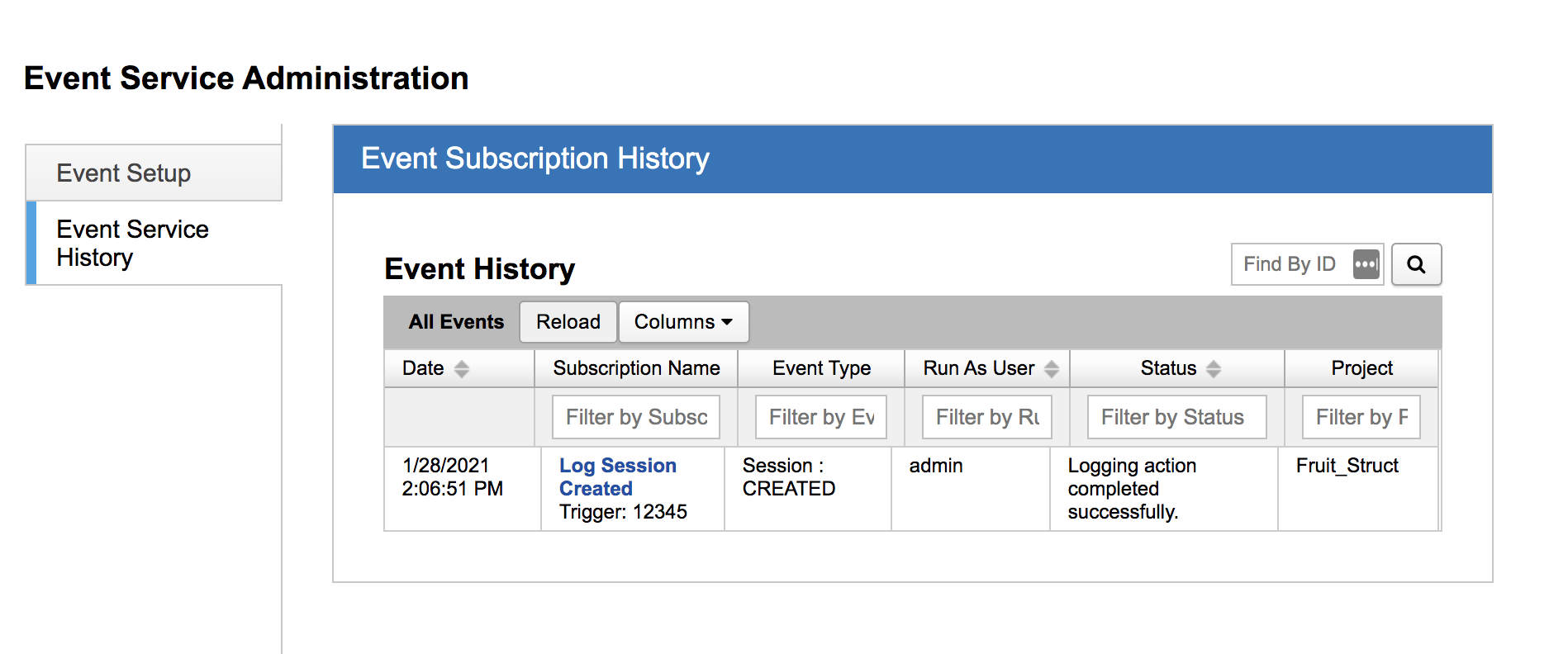Click the Filter by Event Type input
This screenshot has height=654, width=1568.
click(820, 417)
